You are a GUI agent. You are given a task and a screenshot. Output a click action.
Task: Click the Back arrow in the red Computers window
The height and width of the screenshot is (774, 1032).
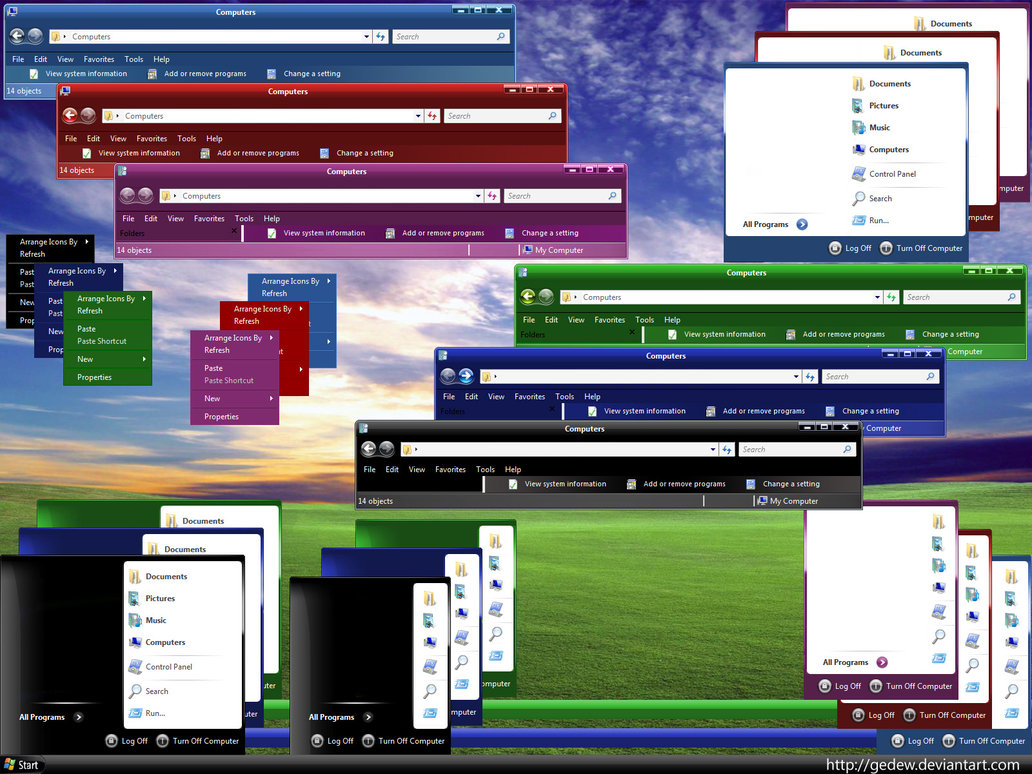pos(70,115)
